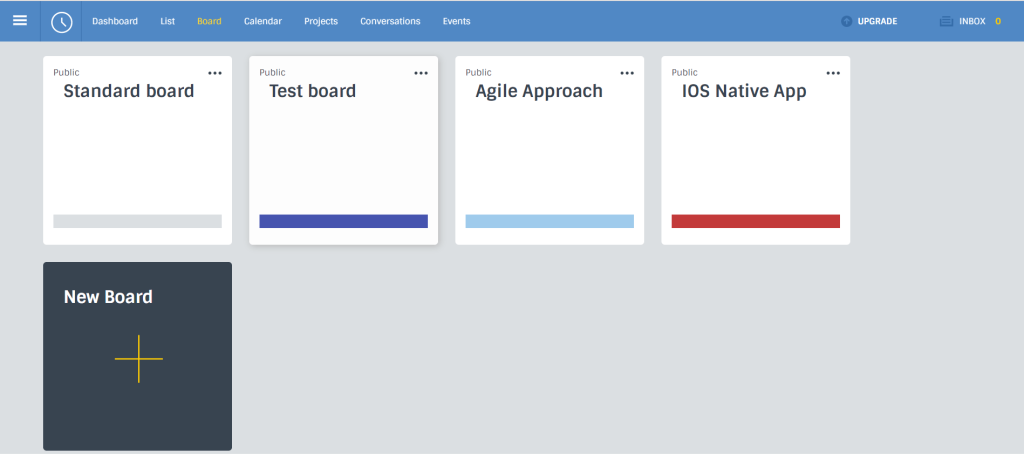Go to the Events tab
The height and width of the screenshot is (455, 1024).
pos(456,21)
